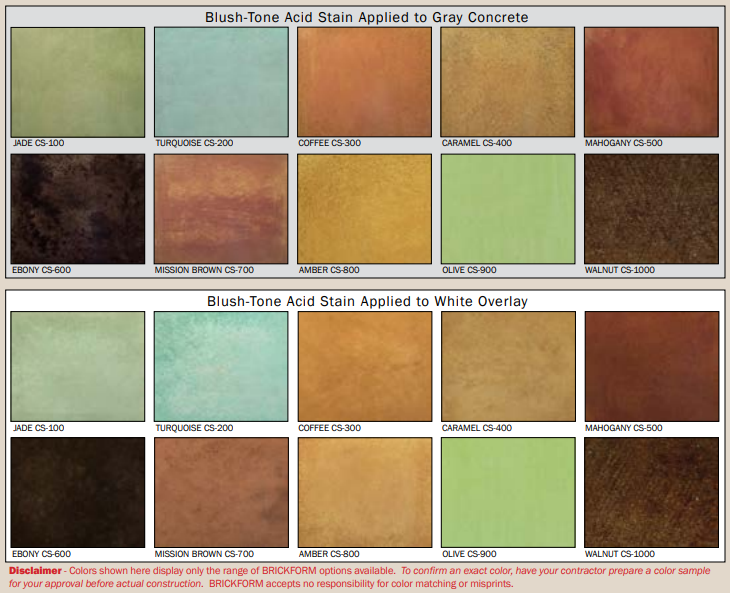Choose the Caramel CS-400 swatch on Gray Concrete
This screenshot has height=593, width=730.
(x=508, y=82)
